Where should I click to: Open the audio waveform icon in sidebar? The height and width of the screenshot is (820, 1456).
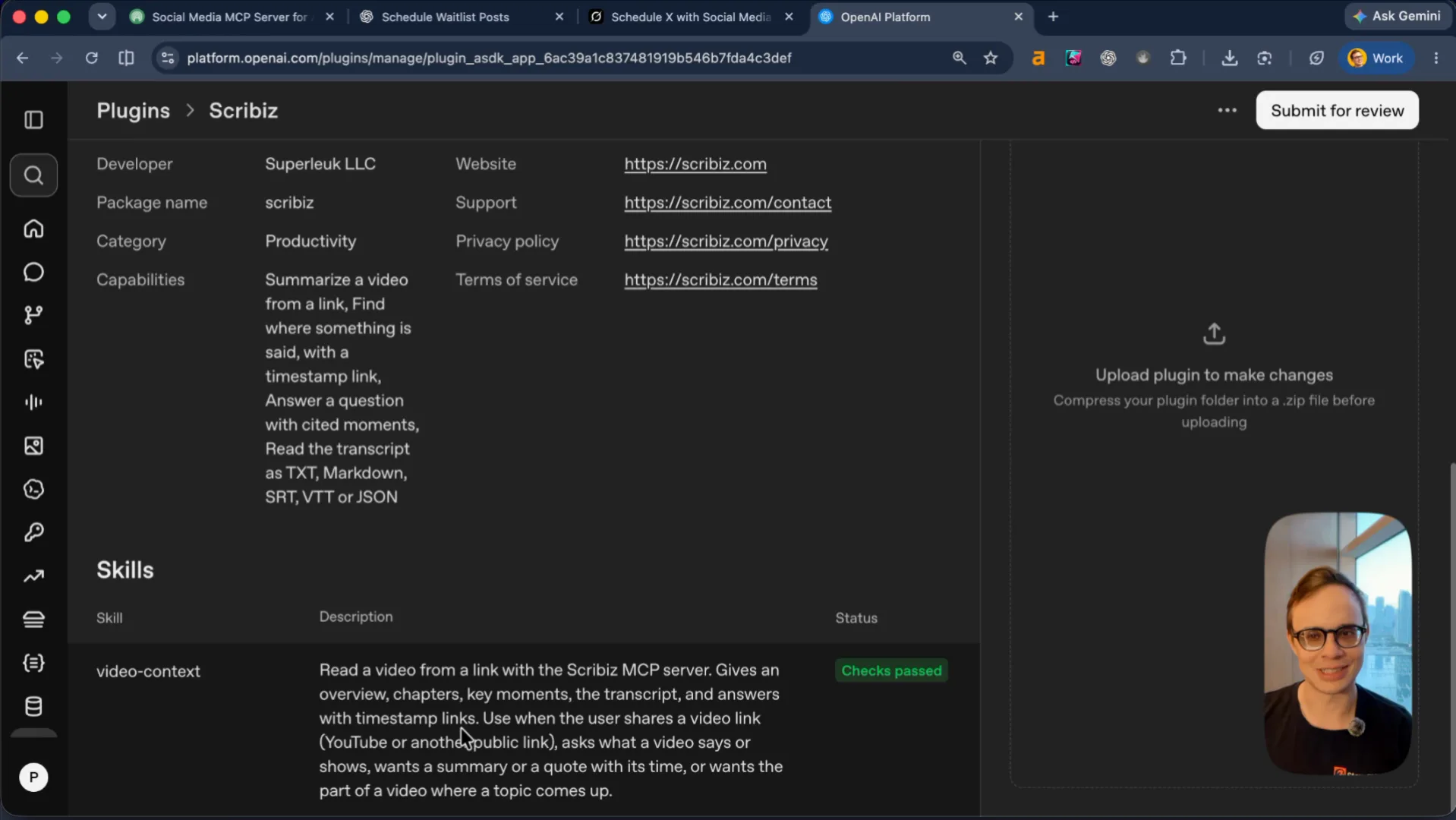[x=33, y=402]
